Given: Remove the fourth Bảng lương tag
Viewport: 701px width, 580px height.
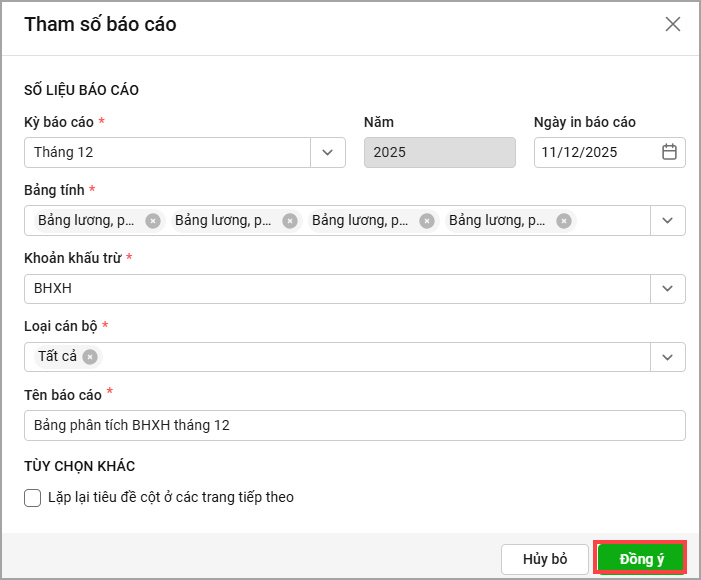Looking at the screenshot, I should (x=564, y=221).
